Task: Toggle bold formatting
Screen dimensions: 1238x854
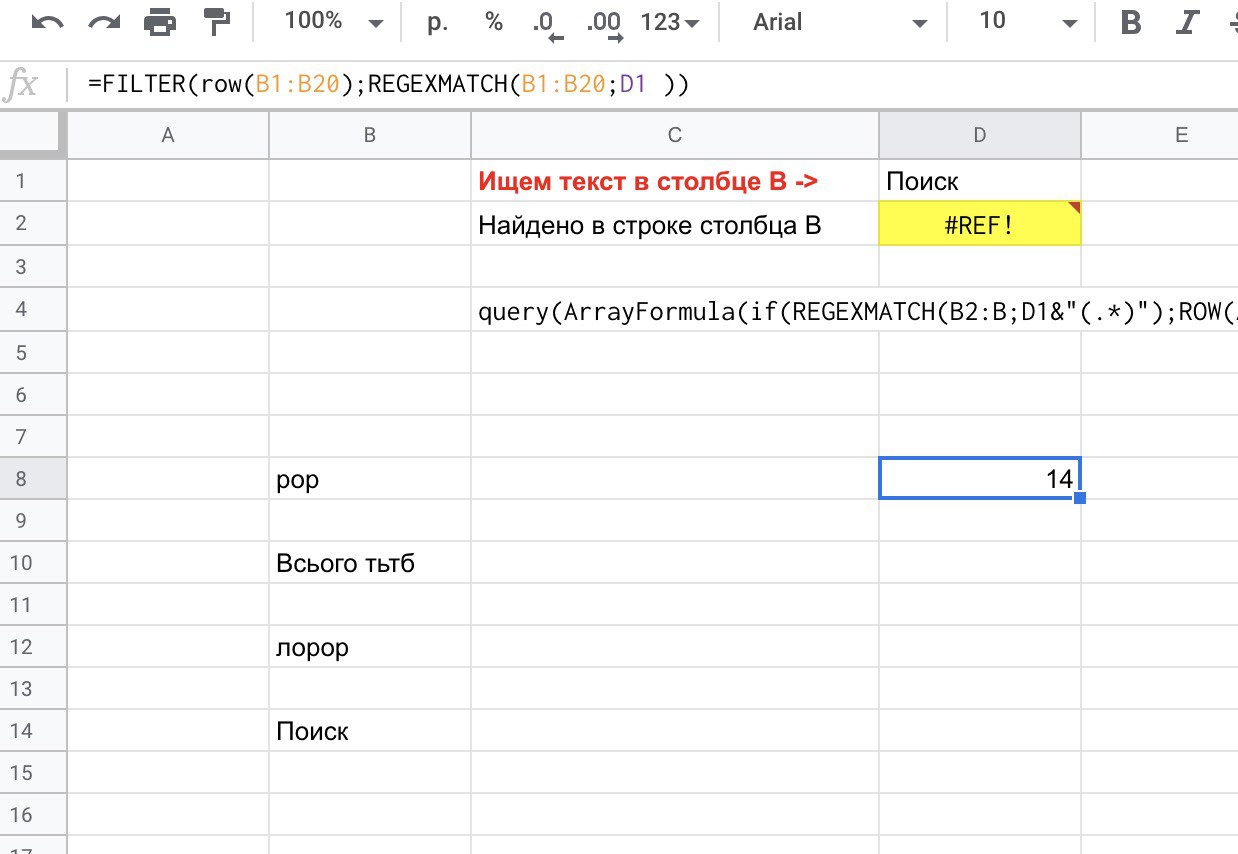Action: [1131, 23]
